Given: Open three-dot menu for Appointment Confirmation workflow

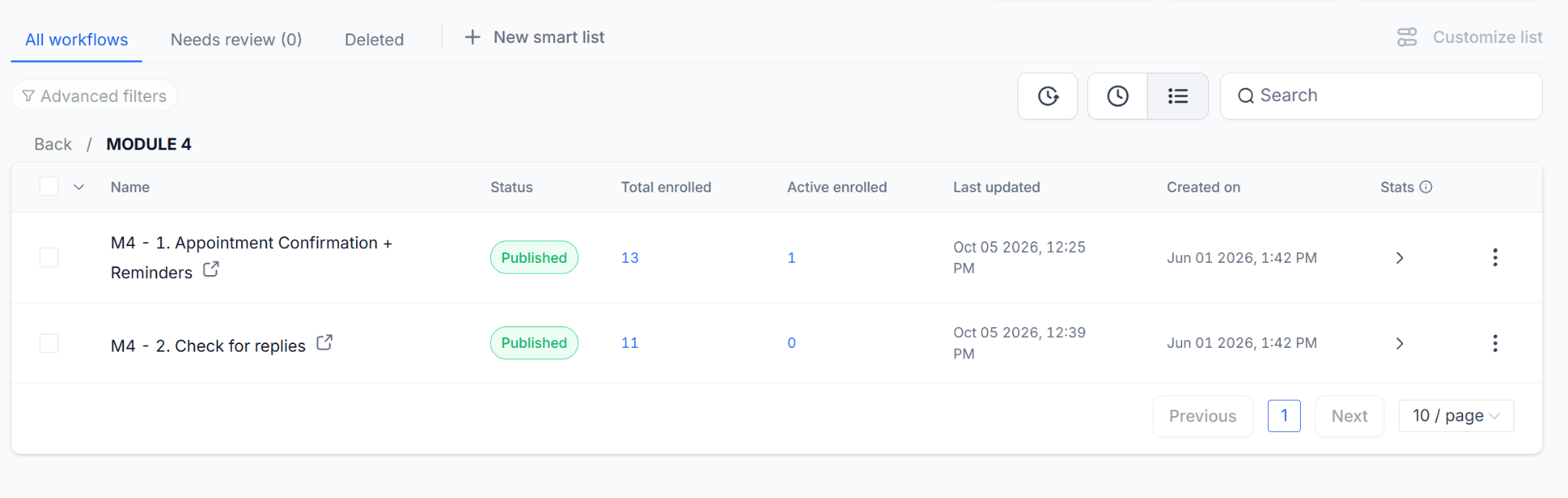Looking at the screenshot, I should pos(1495,257).
